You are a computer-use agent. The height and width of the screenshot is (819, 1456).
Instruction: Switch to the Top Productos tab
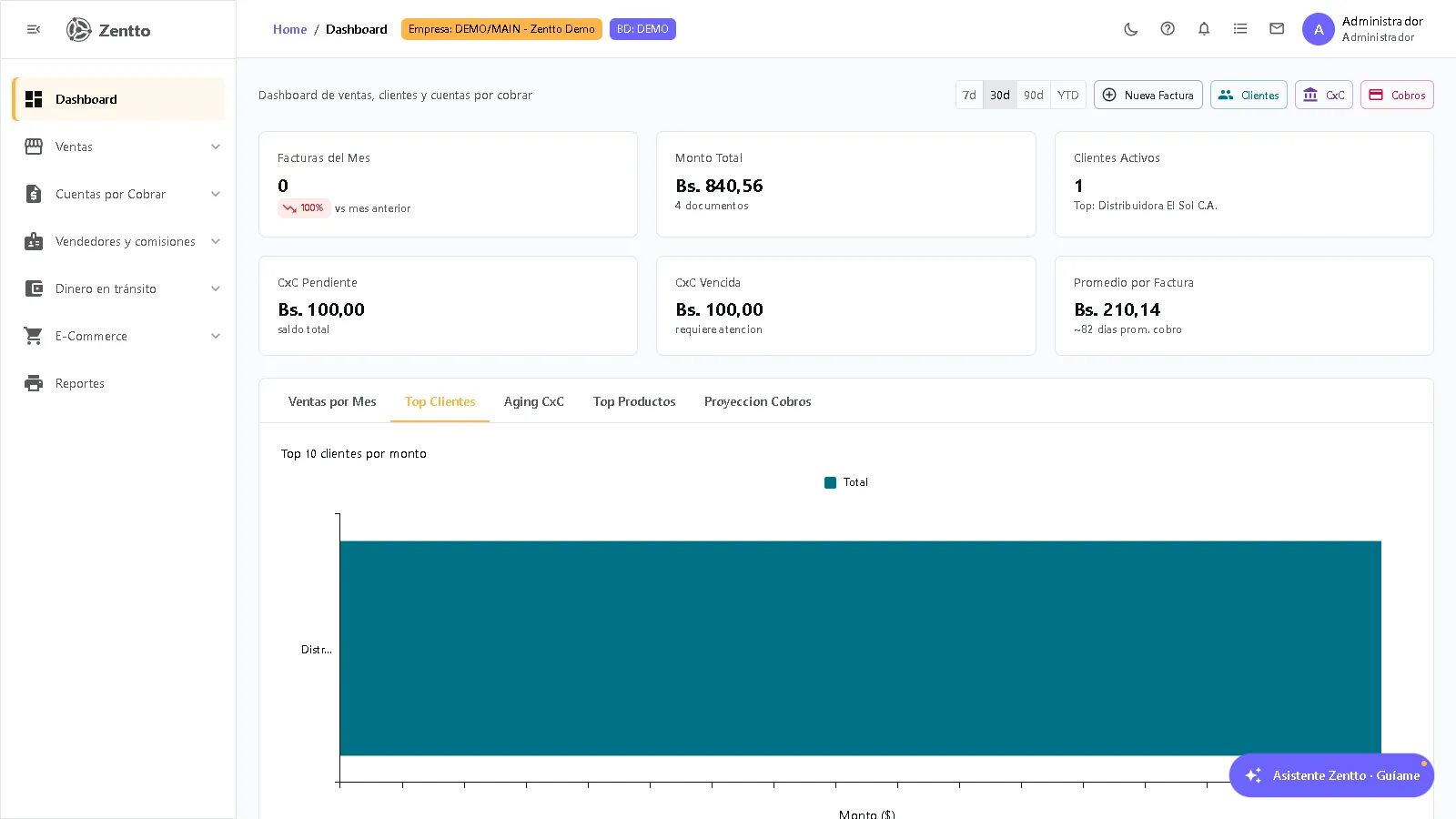(x=634, y=401)
